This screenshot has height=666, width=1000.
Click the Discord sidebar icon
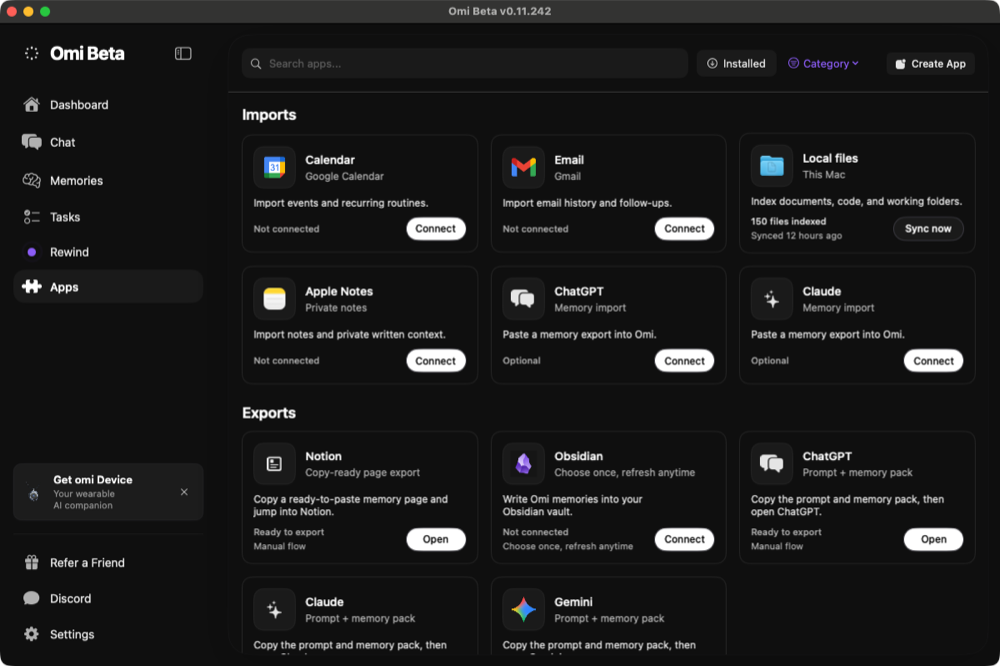pos(31,598)
